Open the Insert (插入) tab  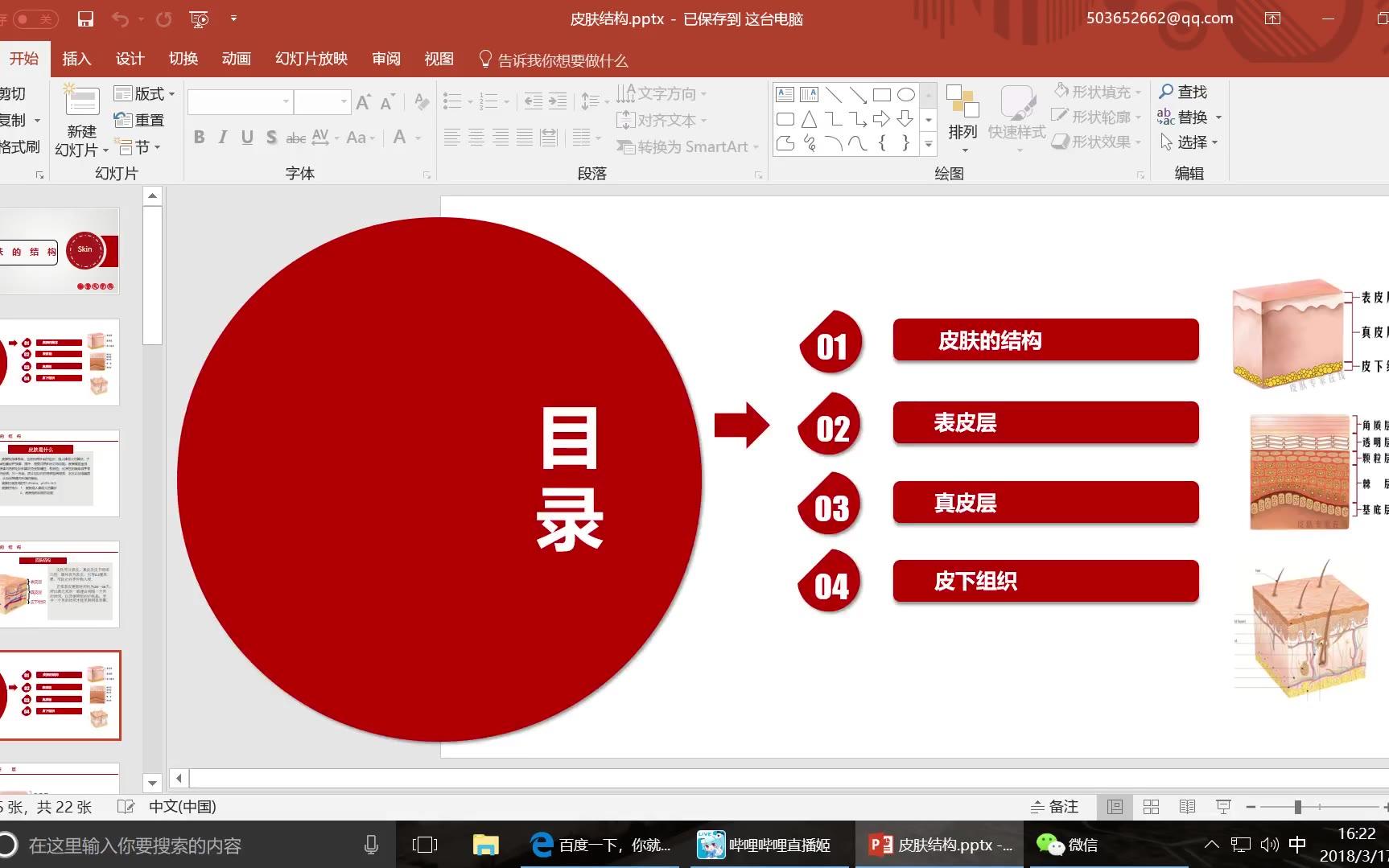point(76,59)
